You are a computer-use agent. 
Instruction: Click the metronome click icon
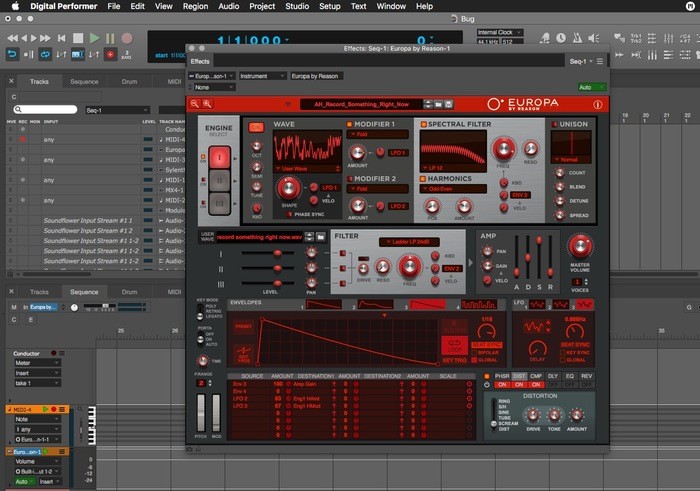(577, 38)
